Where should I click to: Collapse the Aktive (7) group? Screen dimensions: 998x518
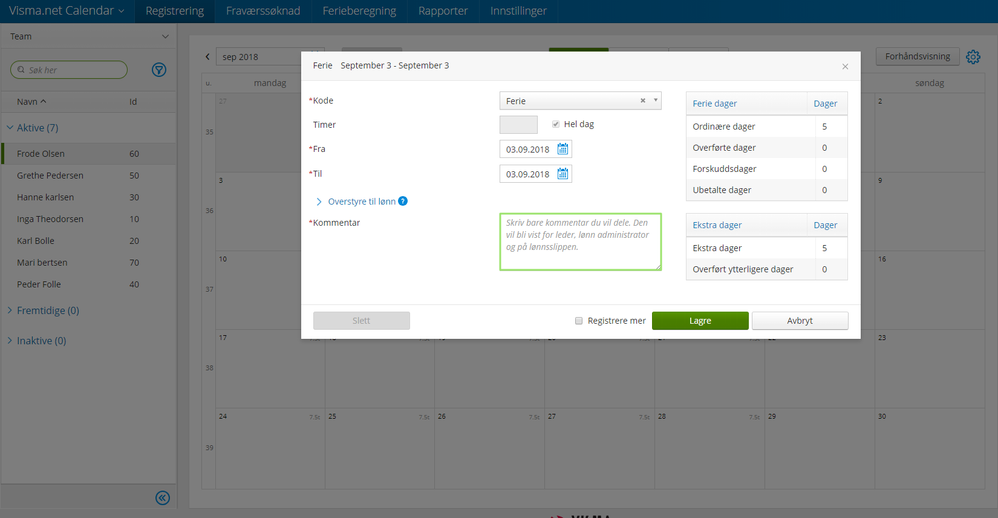(33, 128)
